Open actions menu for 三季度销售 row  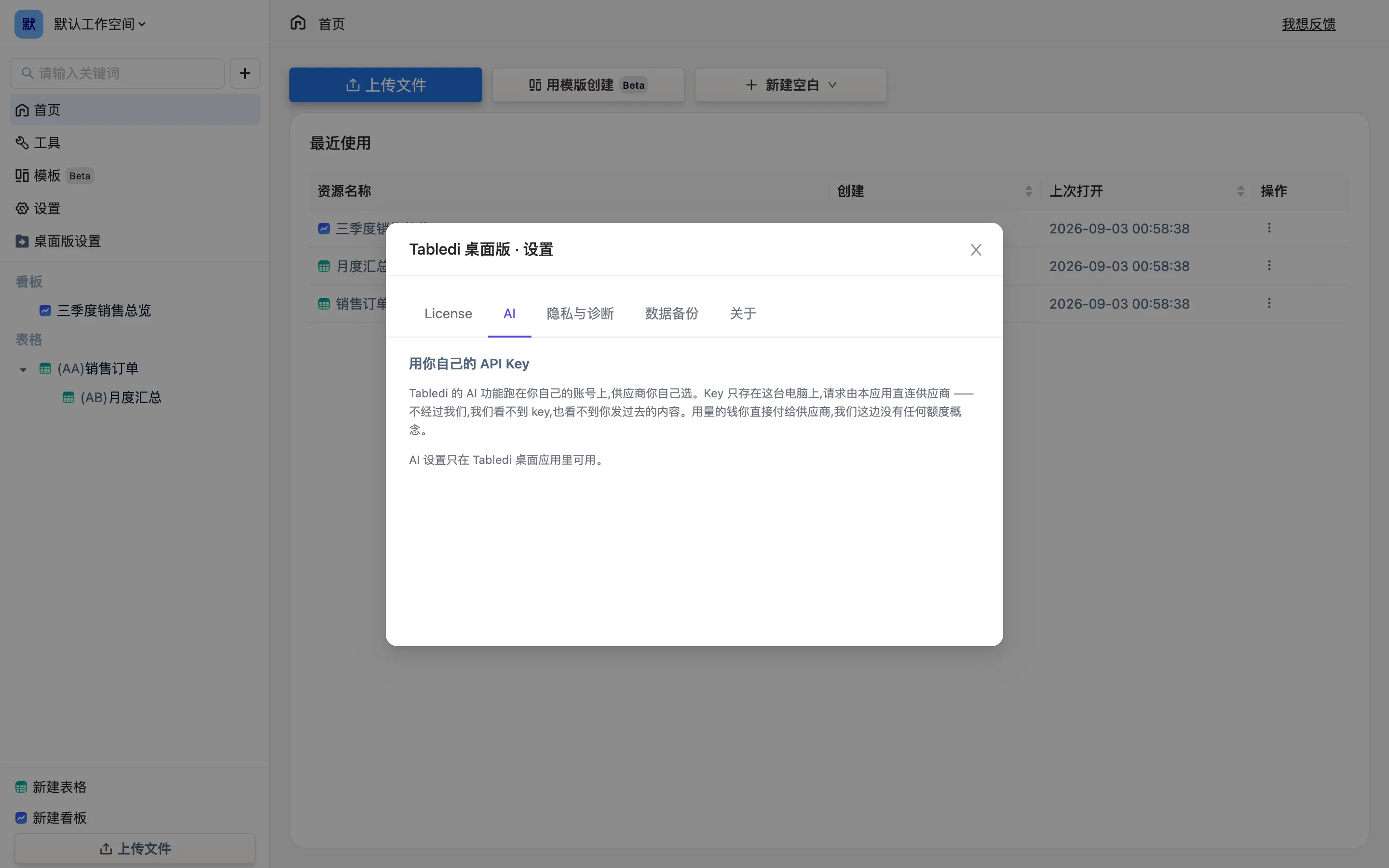[1269, 228]
